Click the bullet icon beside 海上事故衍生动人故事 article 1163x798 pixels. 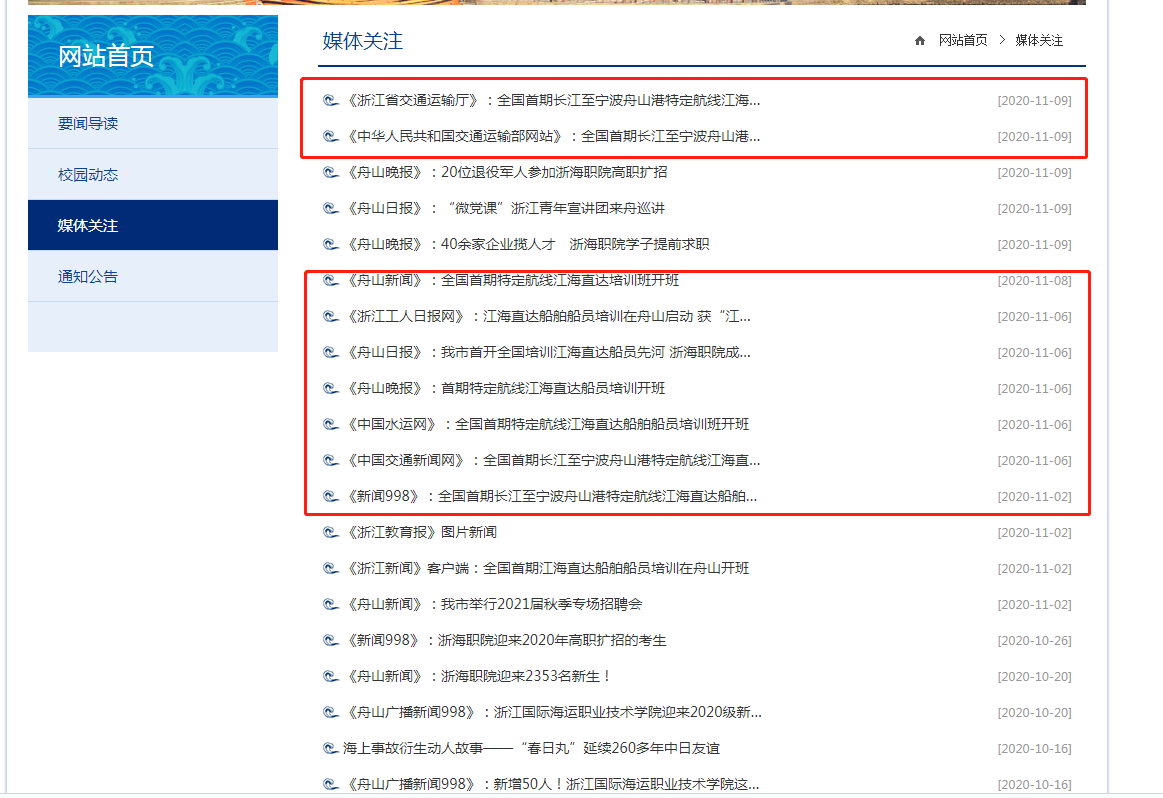coord(330,748)
